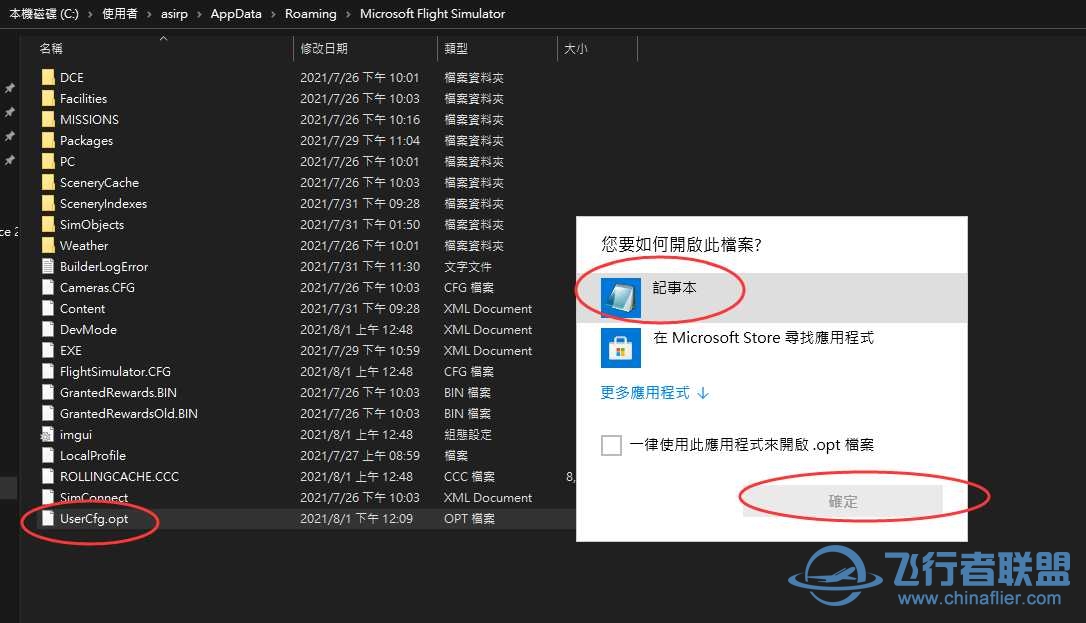Click the Microsoft Store bag icon
Screen dimensions: 1086x623
tap(621, 347)
